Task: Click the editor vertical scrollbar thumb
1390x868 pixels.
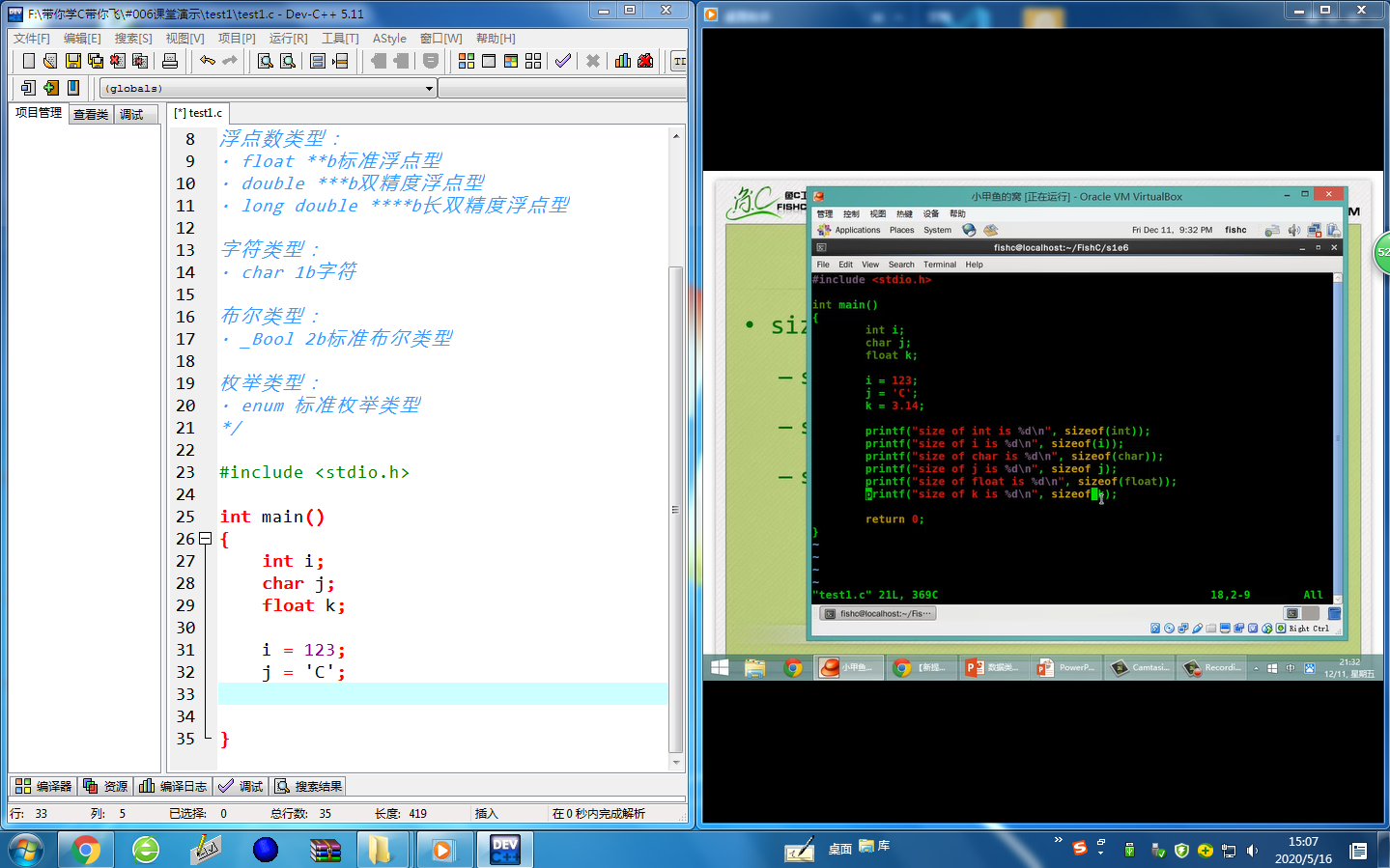Action: 676,510
